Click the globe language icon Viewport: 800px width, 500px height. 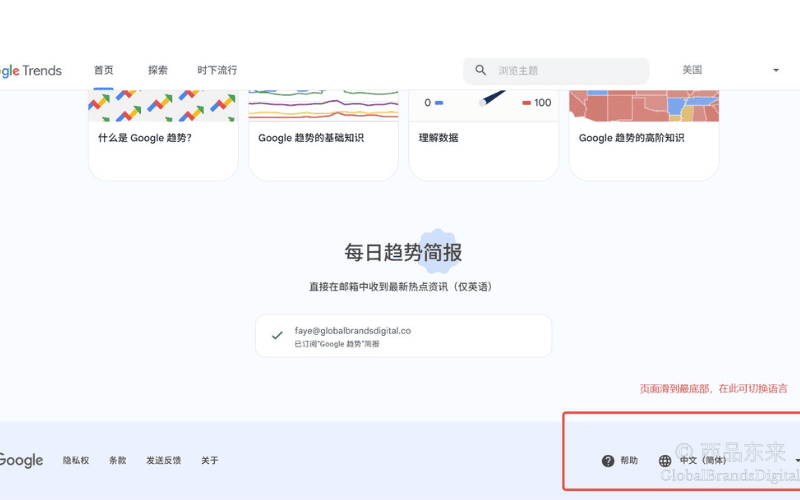point(665,461)
